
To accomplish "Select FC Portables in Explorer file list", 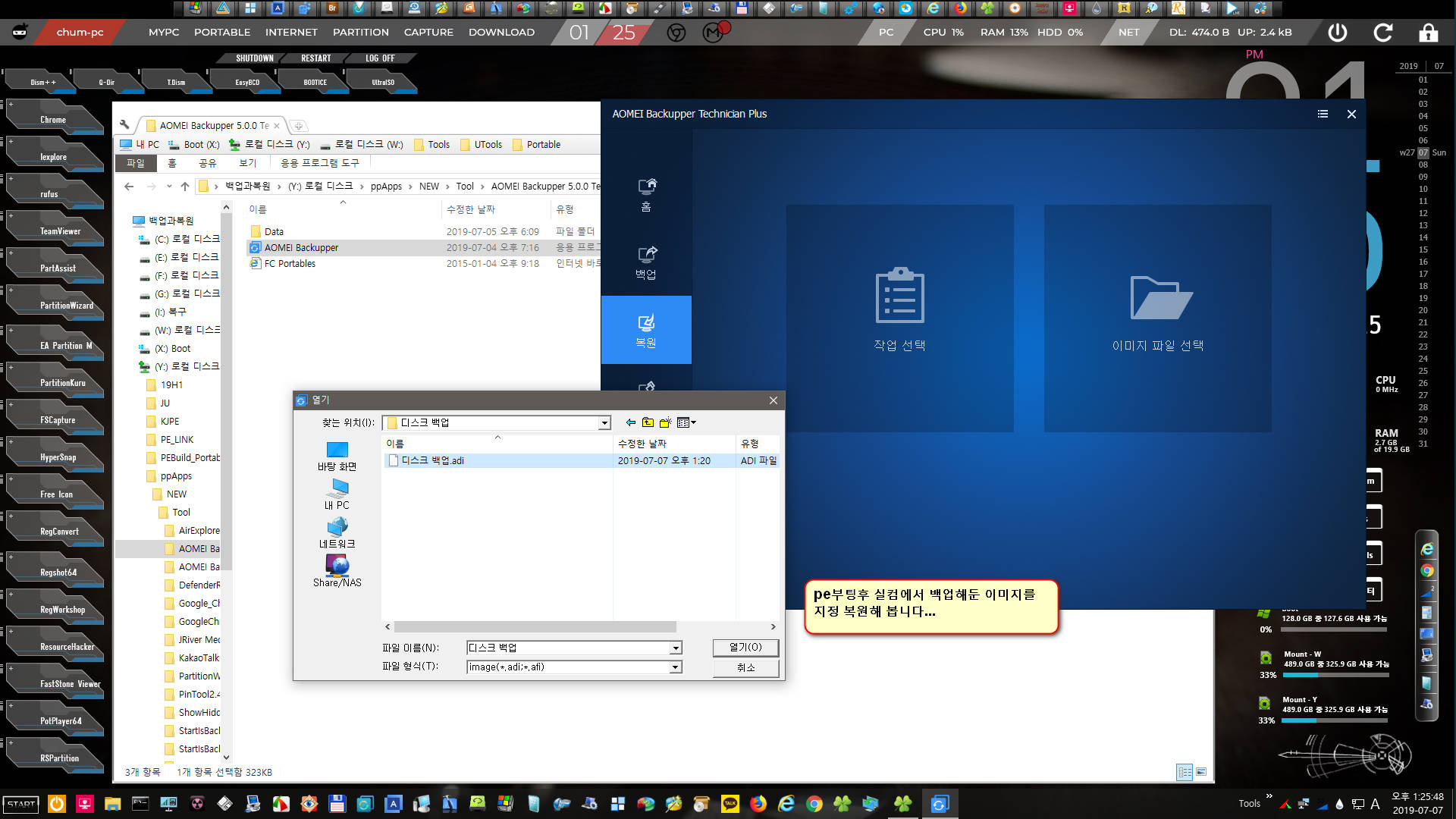I will pyautogui.click(x=290, y=264).
